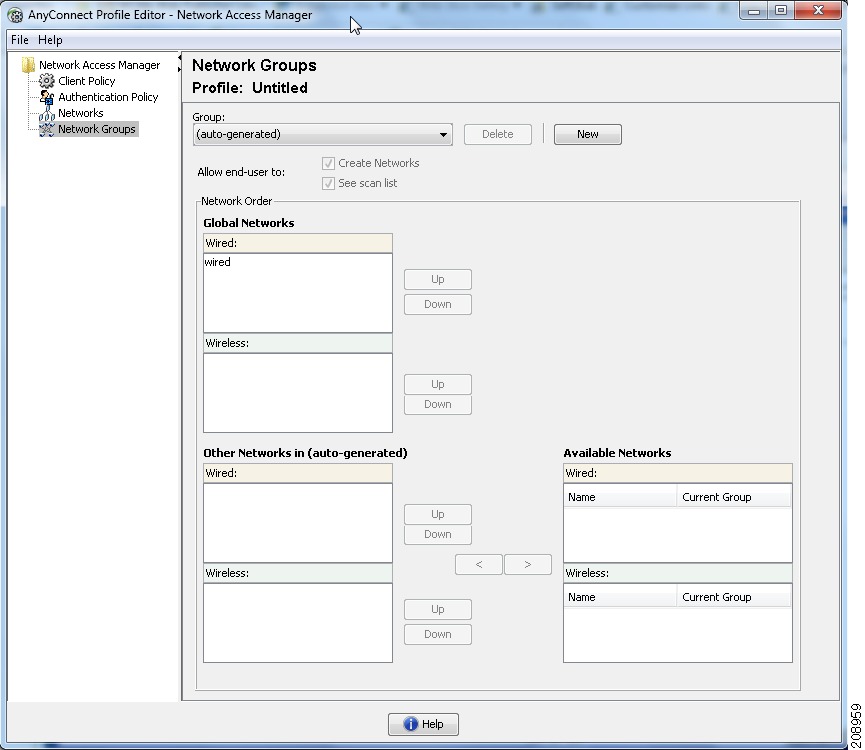Click inside Other Networks Wireless list box
Viewport: 865px width, 750px height.
[x=298, y=623]
